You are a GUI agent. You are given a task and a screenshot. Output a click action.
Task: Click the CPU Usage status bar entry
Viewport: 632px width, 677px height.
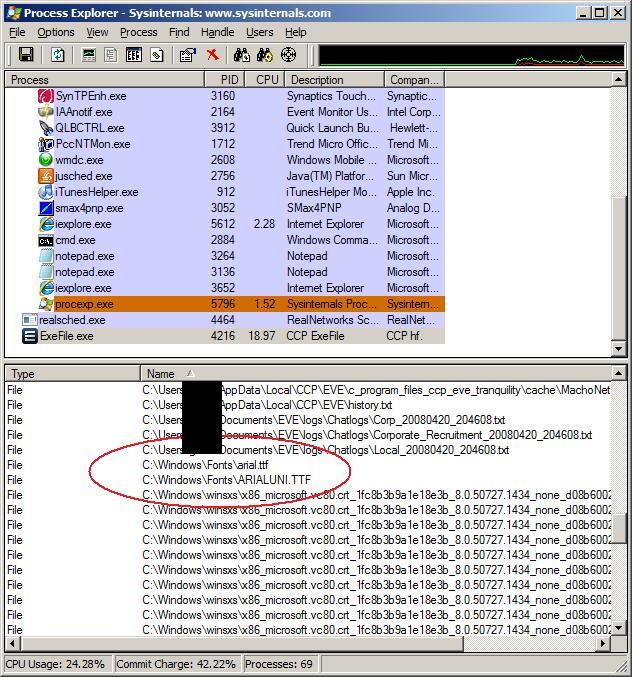57,664
